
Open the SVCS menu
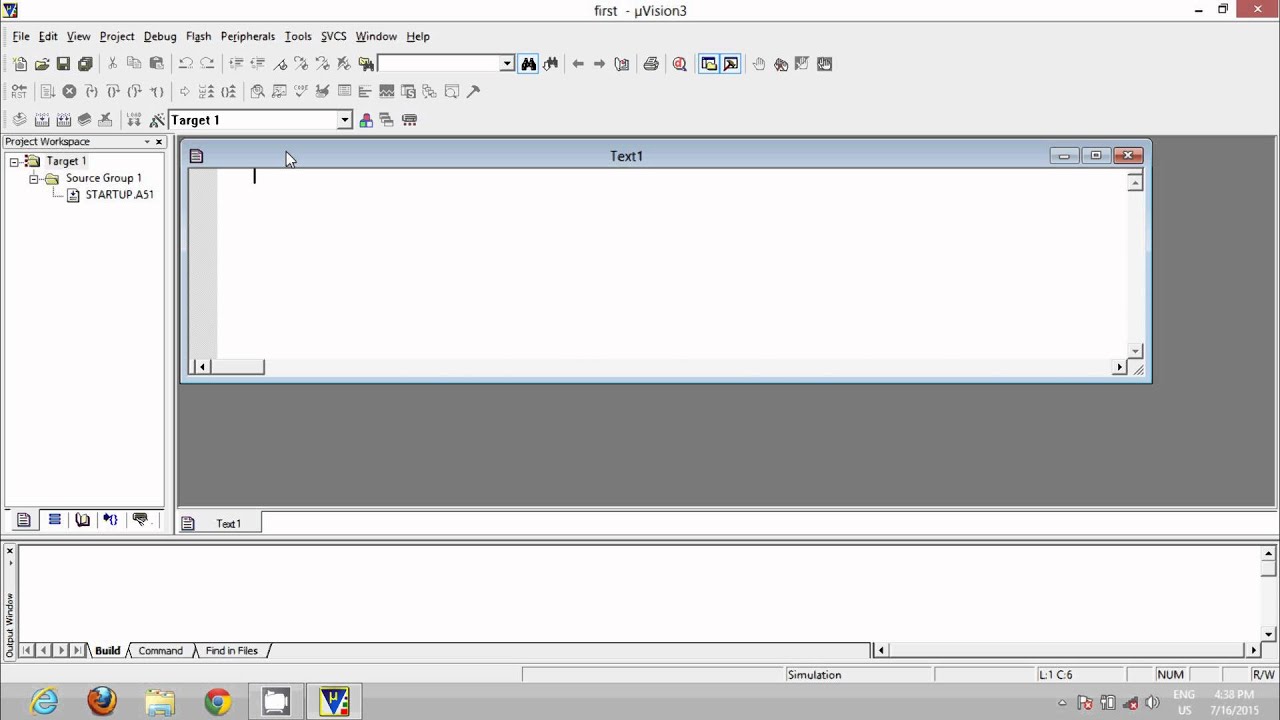(334, 36)
